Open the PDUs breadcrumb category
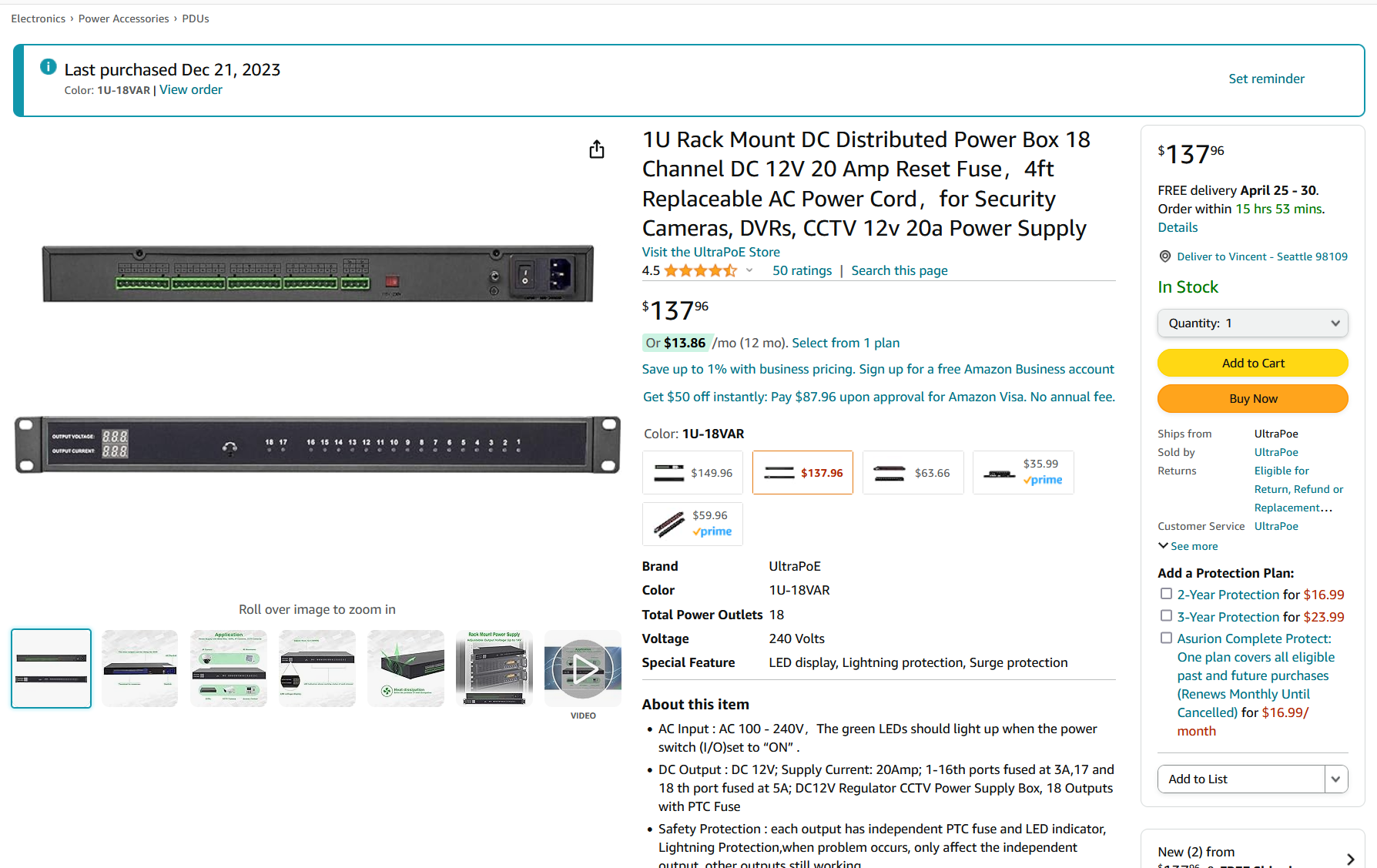Screen dimensions: 1377x868 pyautogui.click(x=196, y=18)
